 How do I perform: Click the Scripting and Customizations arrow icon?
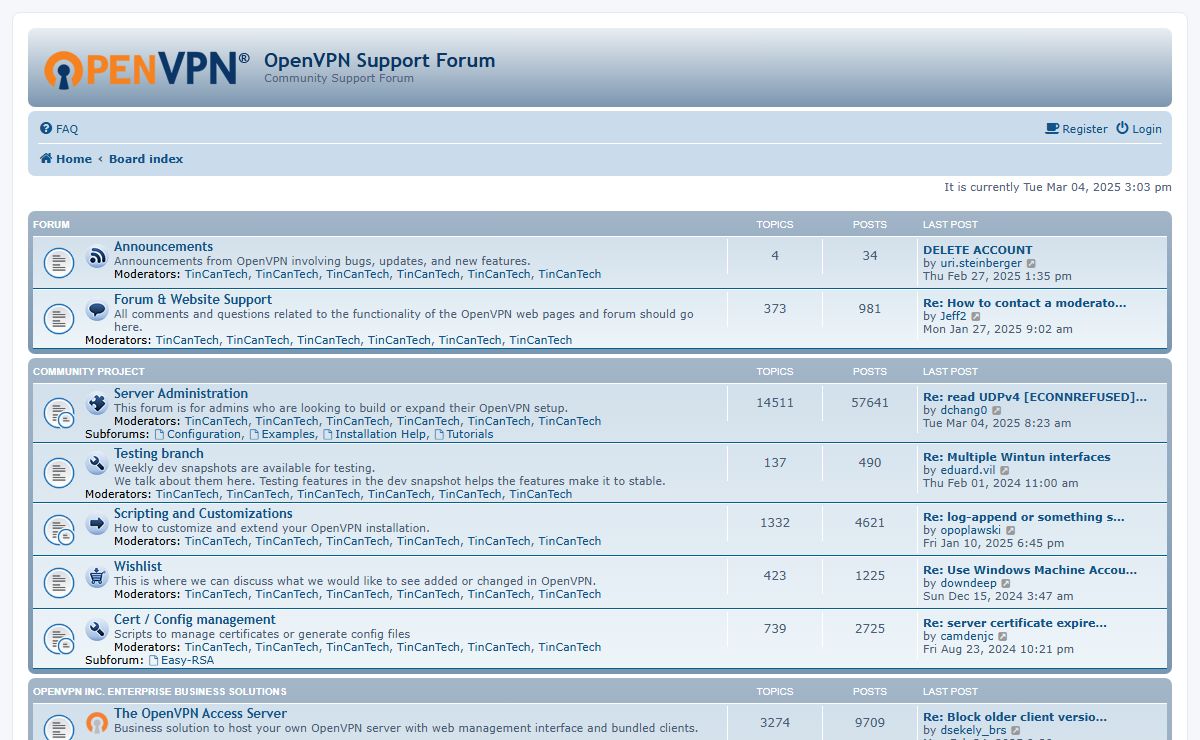click(x=97, y=523)
